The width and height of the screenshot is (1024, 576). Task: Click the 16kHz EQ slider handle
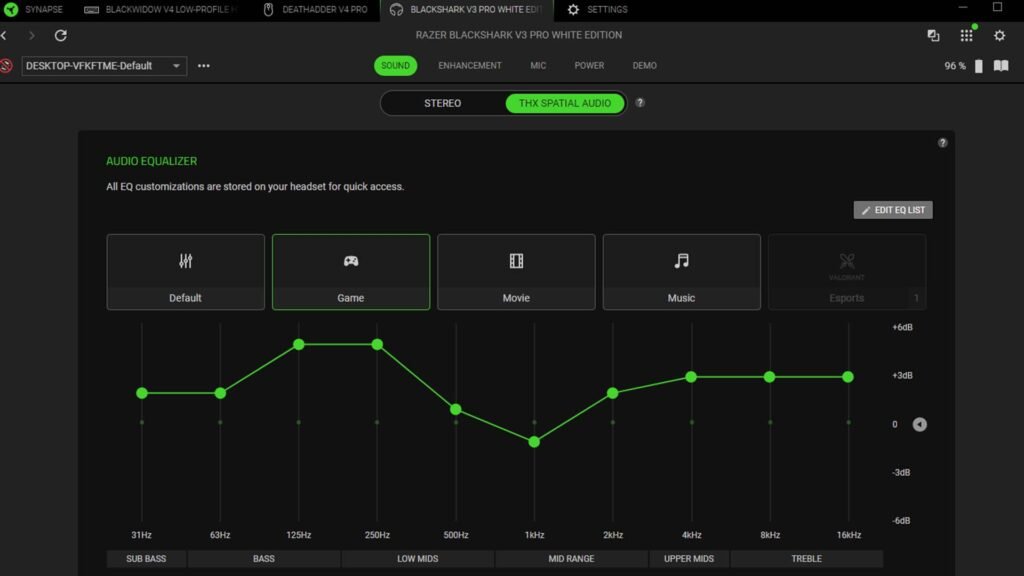pyautogui.click(x=848, y=377)
